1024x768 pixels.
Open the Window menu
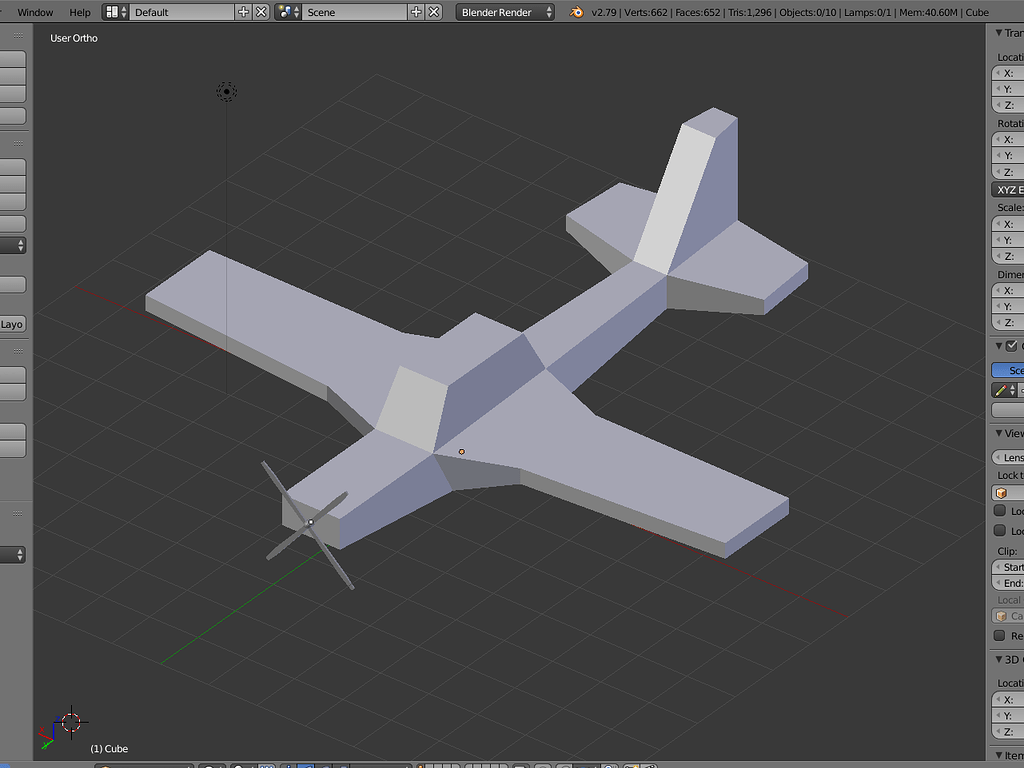click(x=35, y=12)
